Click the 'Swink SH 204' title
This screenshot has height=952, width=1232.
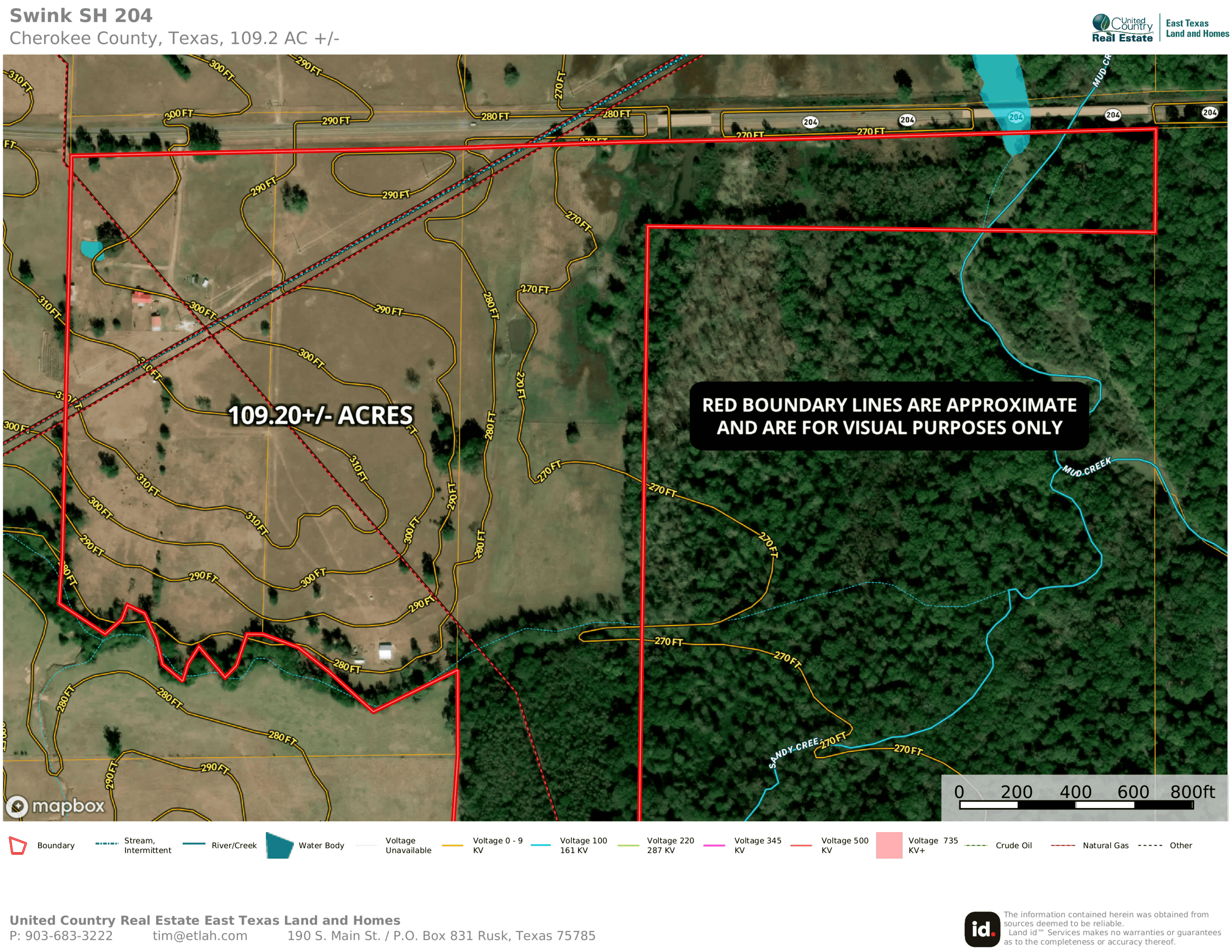coord(81,16)
